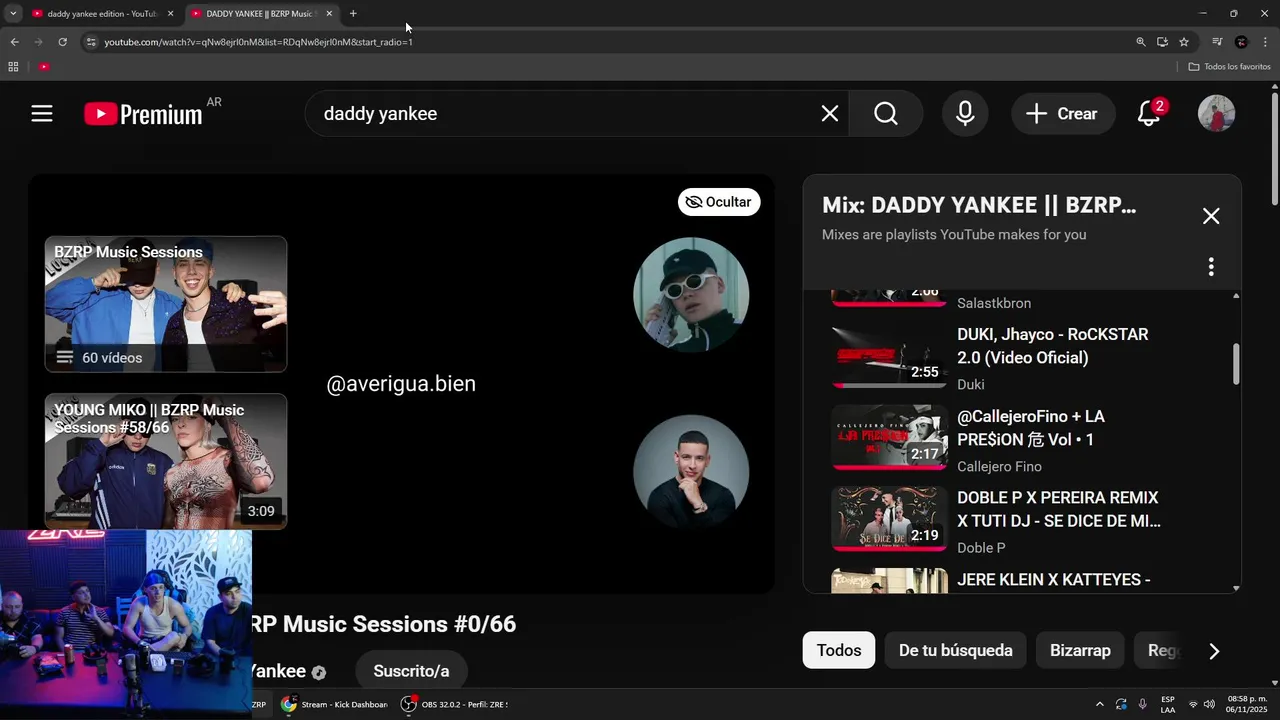Open the apps grid in the bookmarks bar

pos(13,67)
